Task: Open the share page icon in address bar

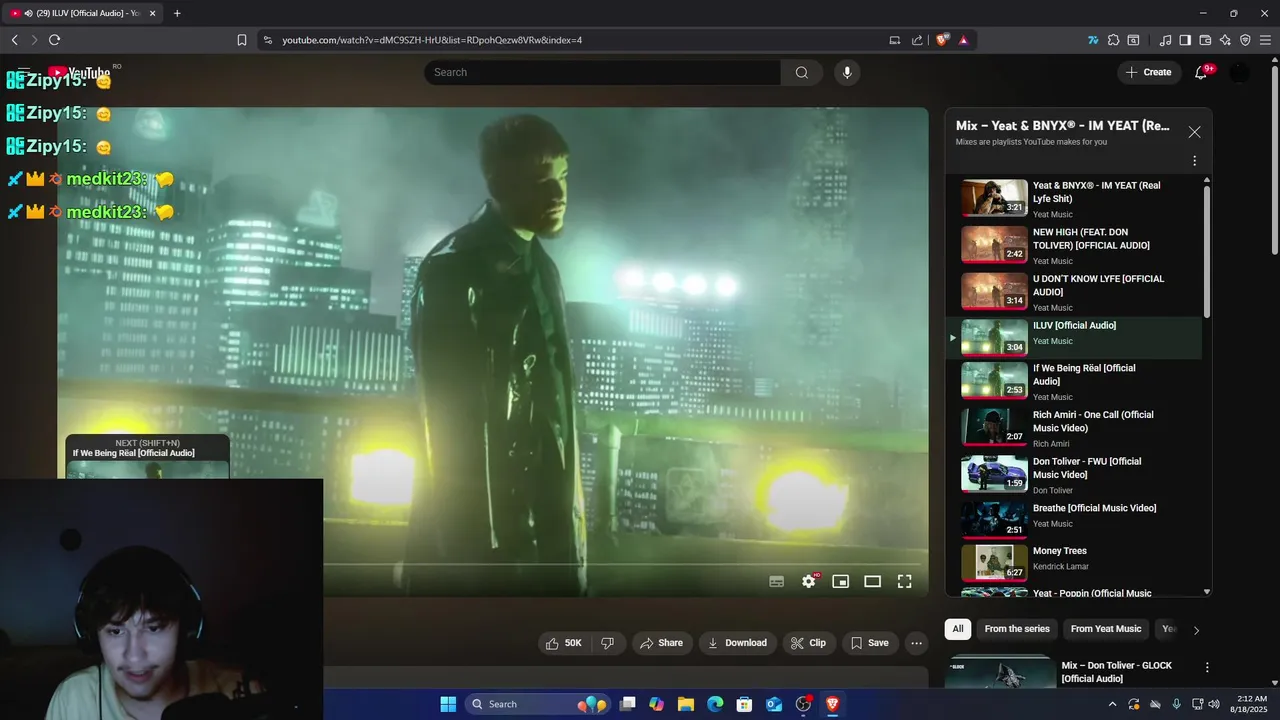Action: 917,40
